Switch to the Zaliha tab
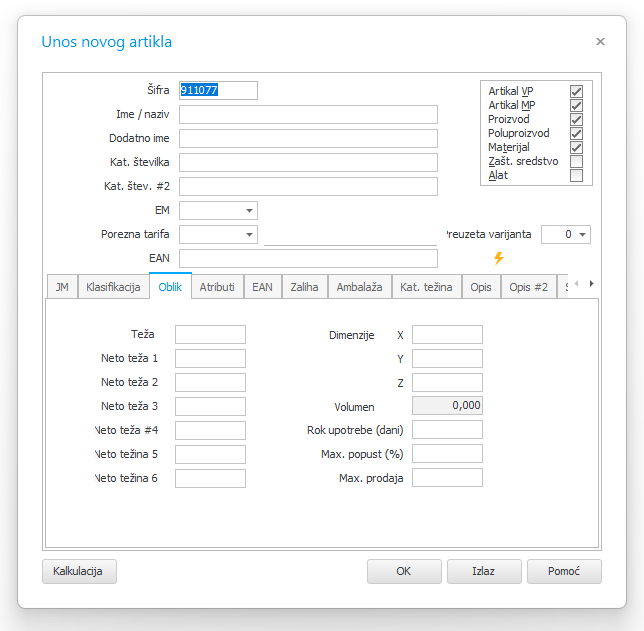 pyautogui.click(x=304, y=287)
